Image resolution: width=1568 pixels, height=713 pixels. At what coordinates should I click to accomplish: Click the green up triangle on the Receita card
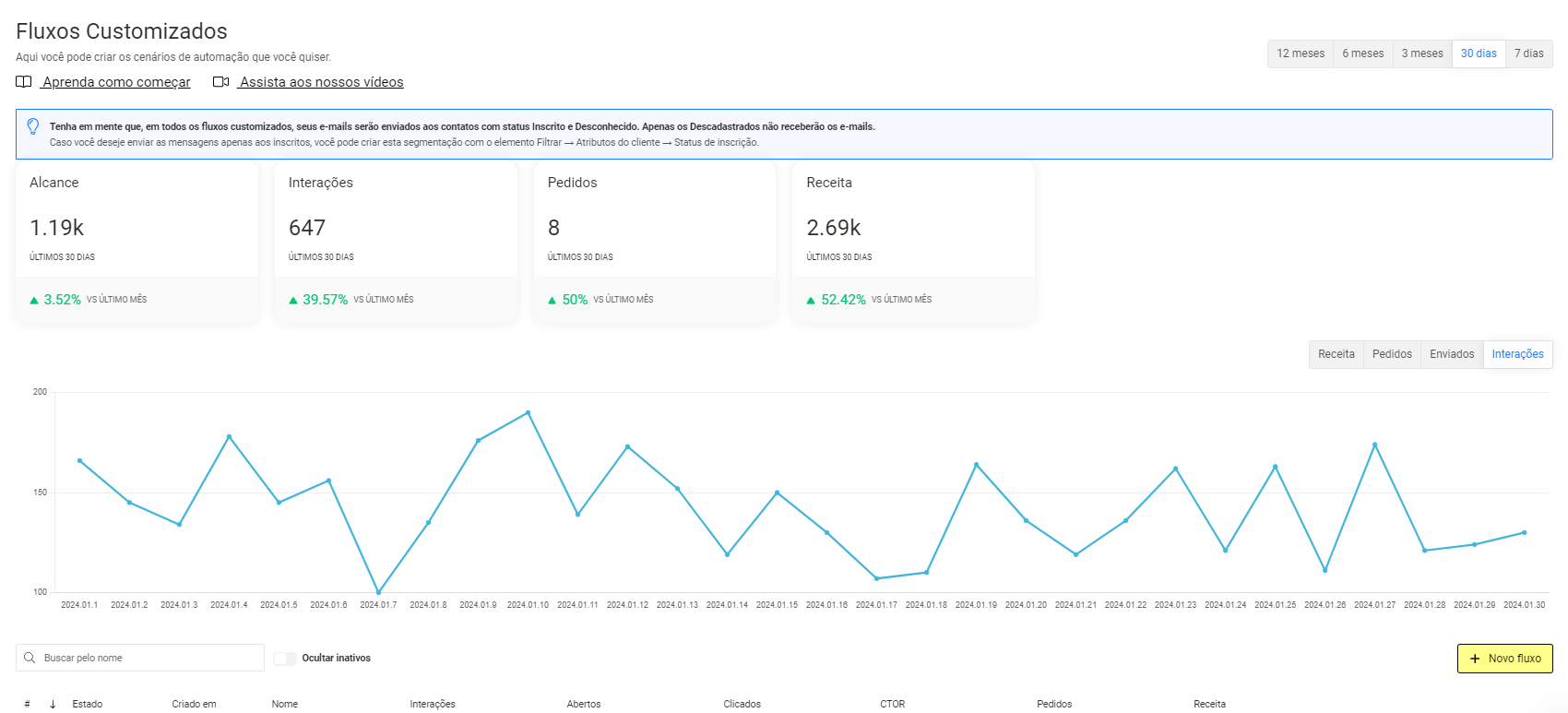[x=812, y=300]
